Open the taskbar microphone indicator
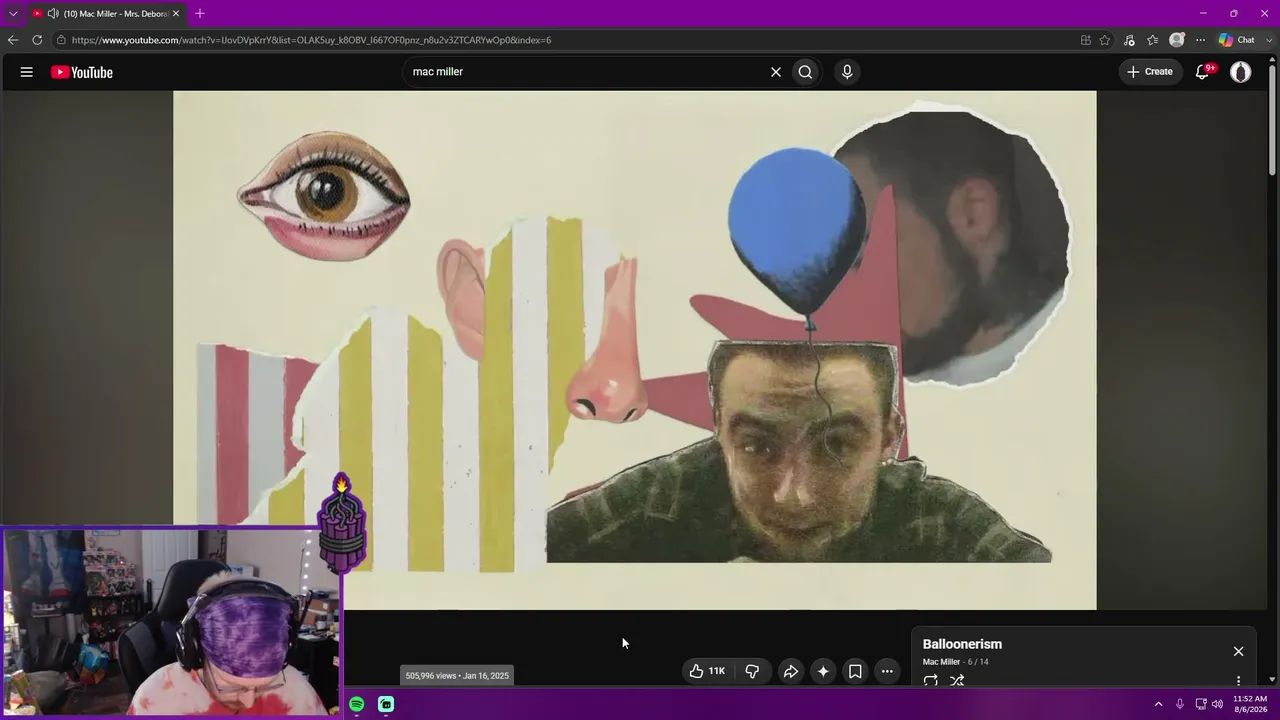This screenshot has width=1280, height=720. tap(1180, 704)
